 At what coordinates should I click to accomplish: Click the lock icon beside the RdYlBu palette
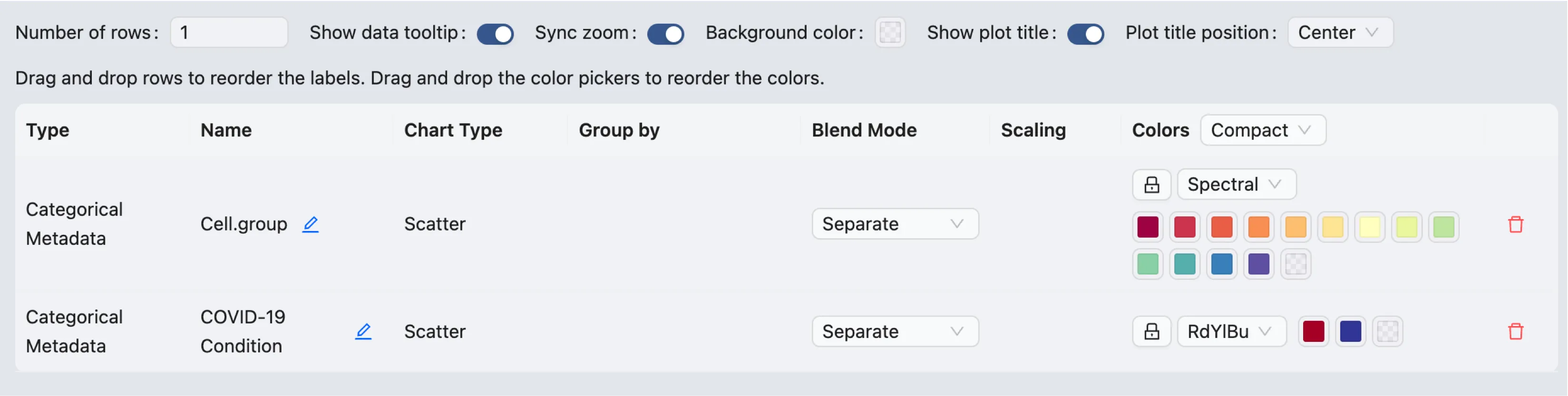1151,331
